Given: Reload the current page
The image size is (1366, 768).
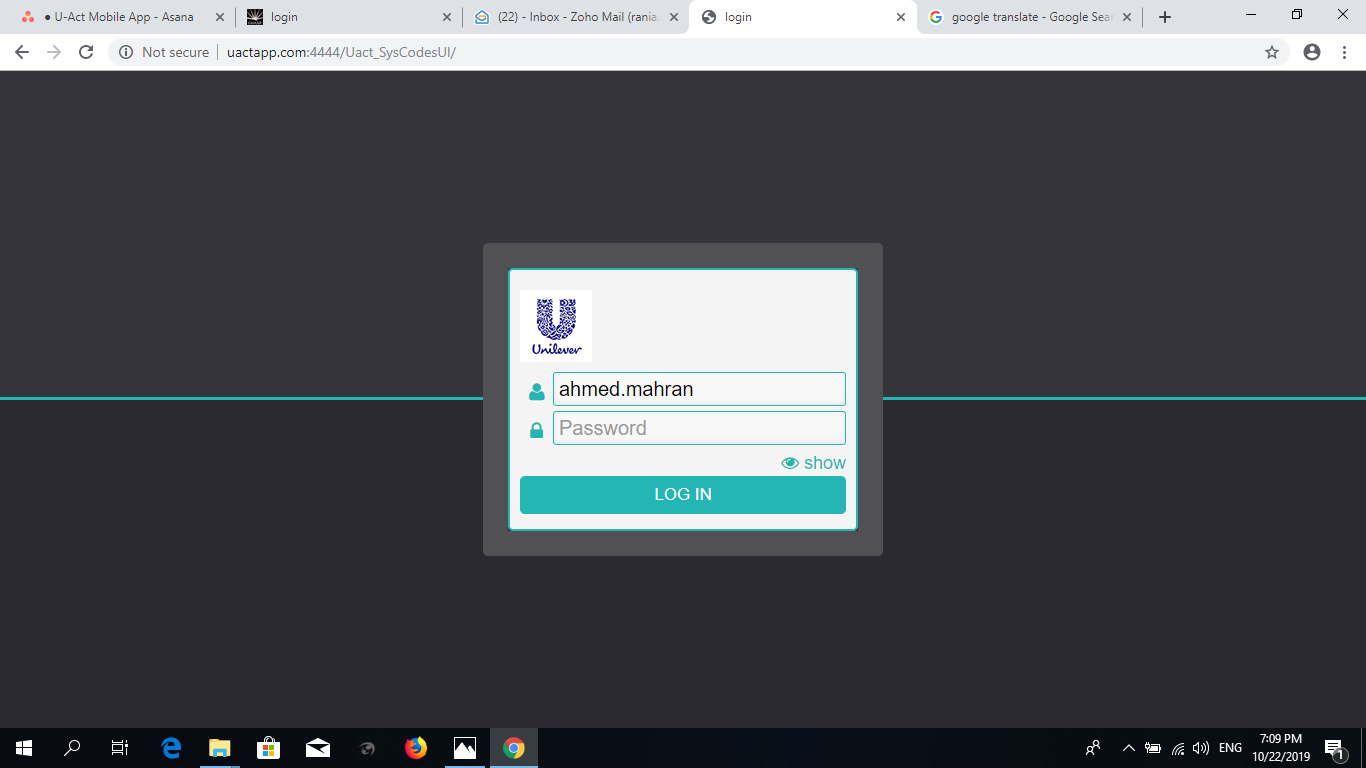Looking at the screenshot, I should [x=86, y=52].
